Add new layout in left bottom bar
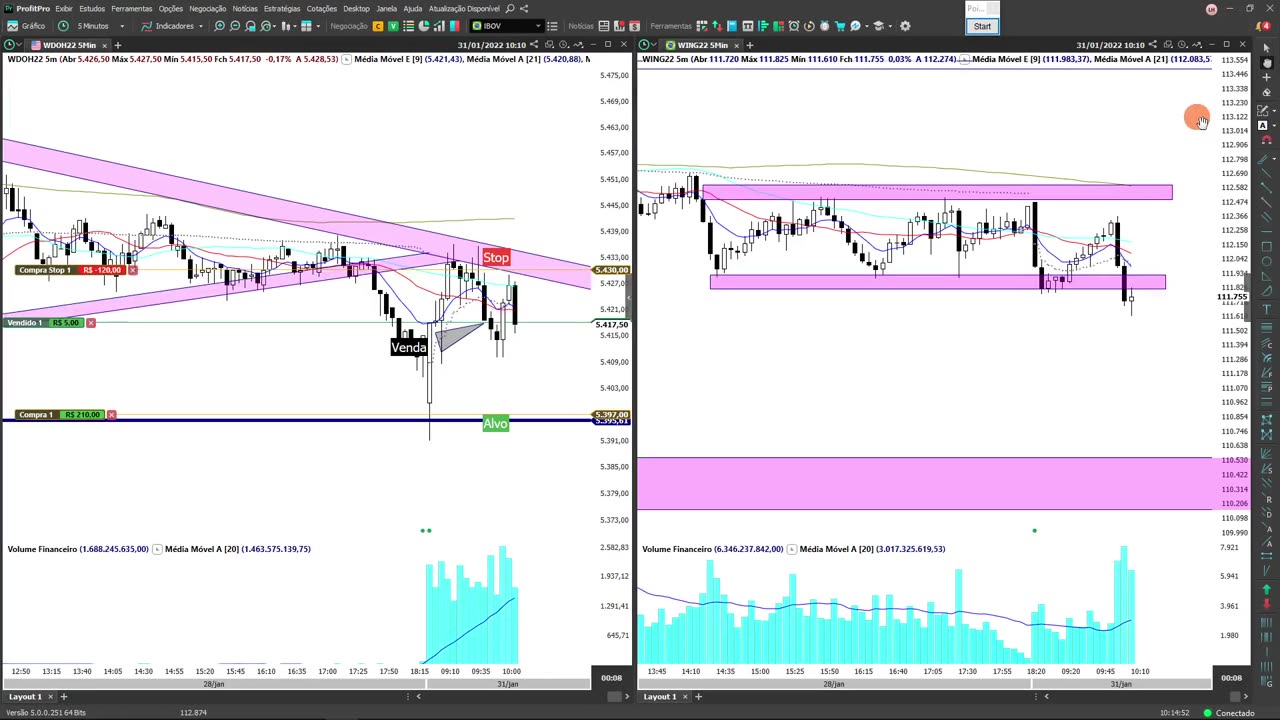Viewport: 1280px width, 720px height. coord(63,696)
